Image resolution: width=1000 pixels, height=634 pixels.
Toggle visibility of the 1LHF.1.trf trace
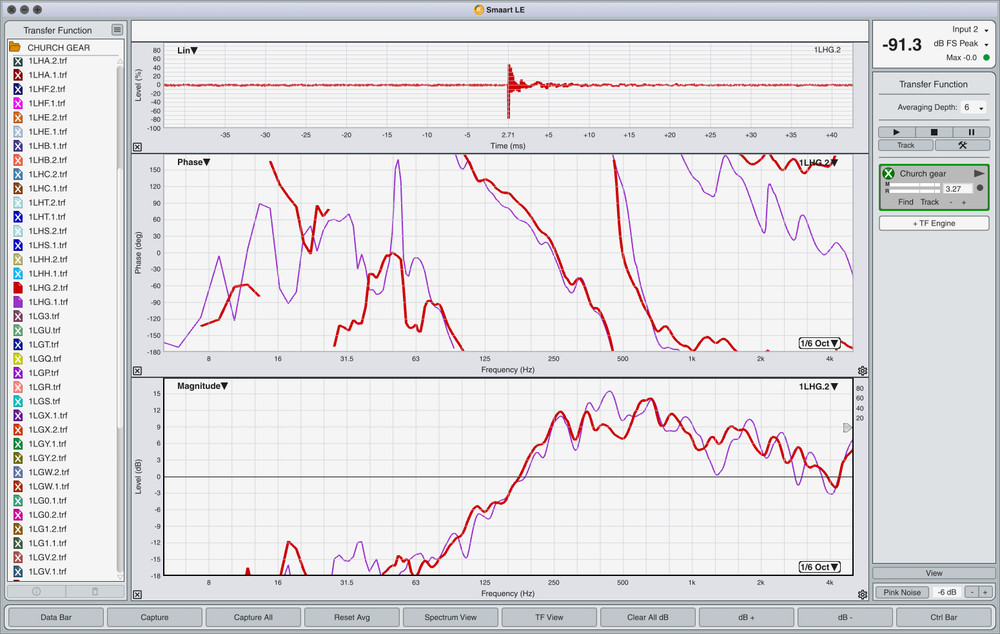click(18, 103)
